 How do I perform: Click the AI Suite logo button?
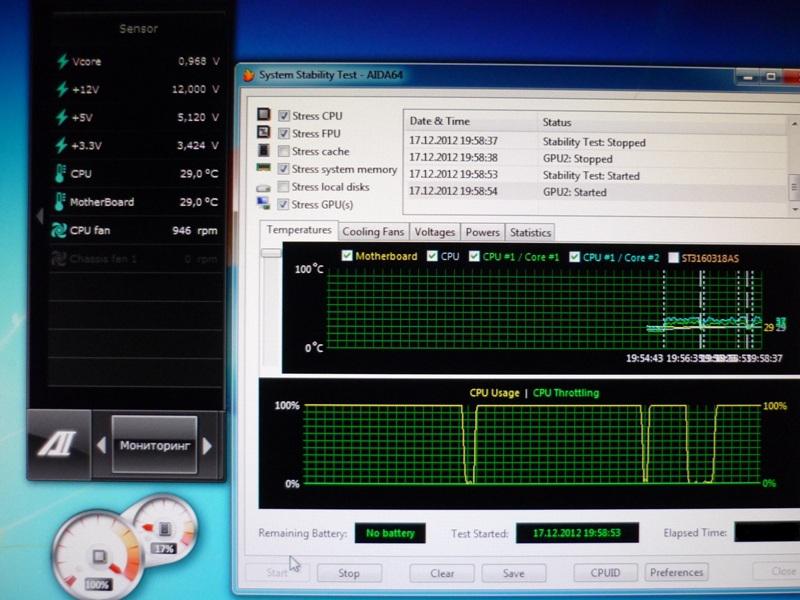[58, 444]
